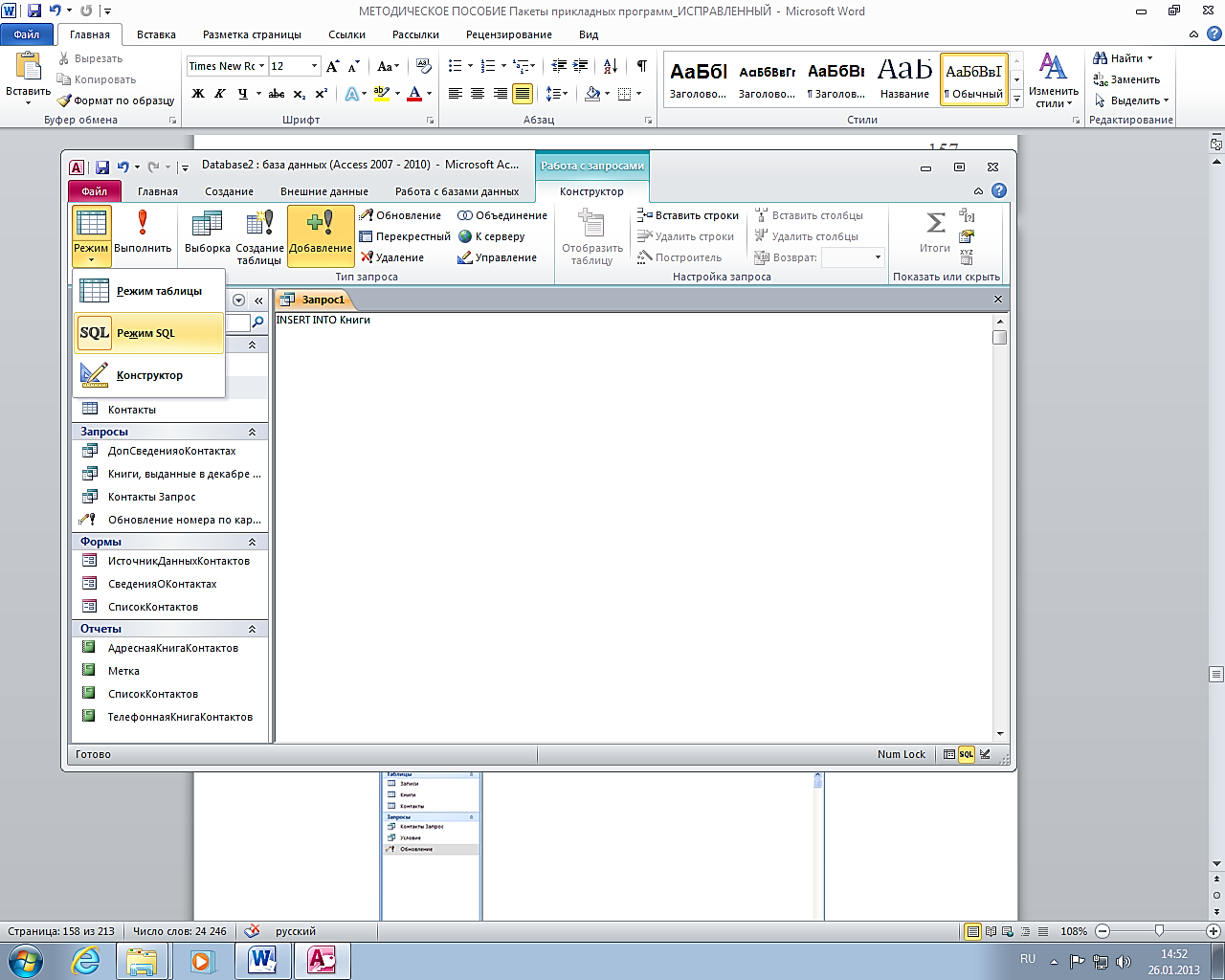The height and width of the screenshot is (980, 1225).
Task: Toggle justify alignment in Word
Action: (x=523, y=94)
